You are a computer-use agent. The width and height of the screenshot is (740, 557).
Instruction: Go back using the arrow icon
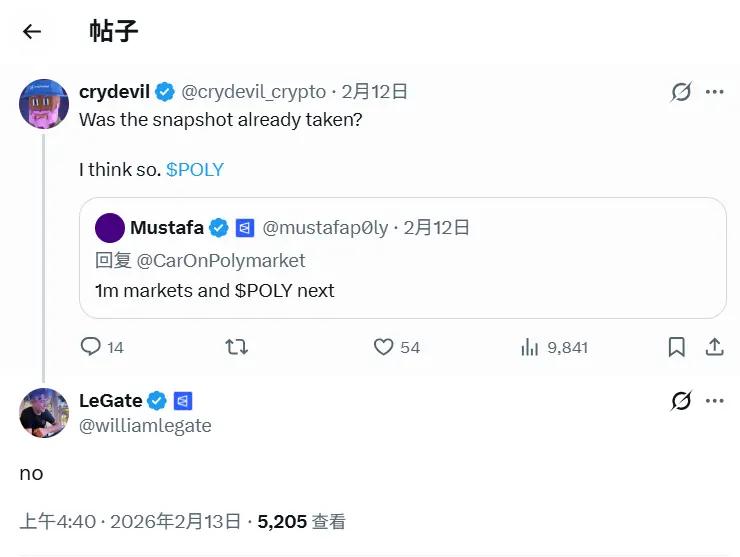tap(32, 31)
